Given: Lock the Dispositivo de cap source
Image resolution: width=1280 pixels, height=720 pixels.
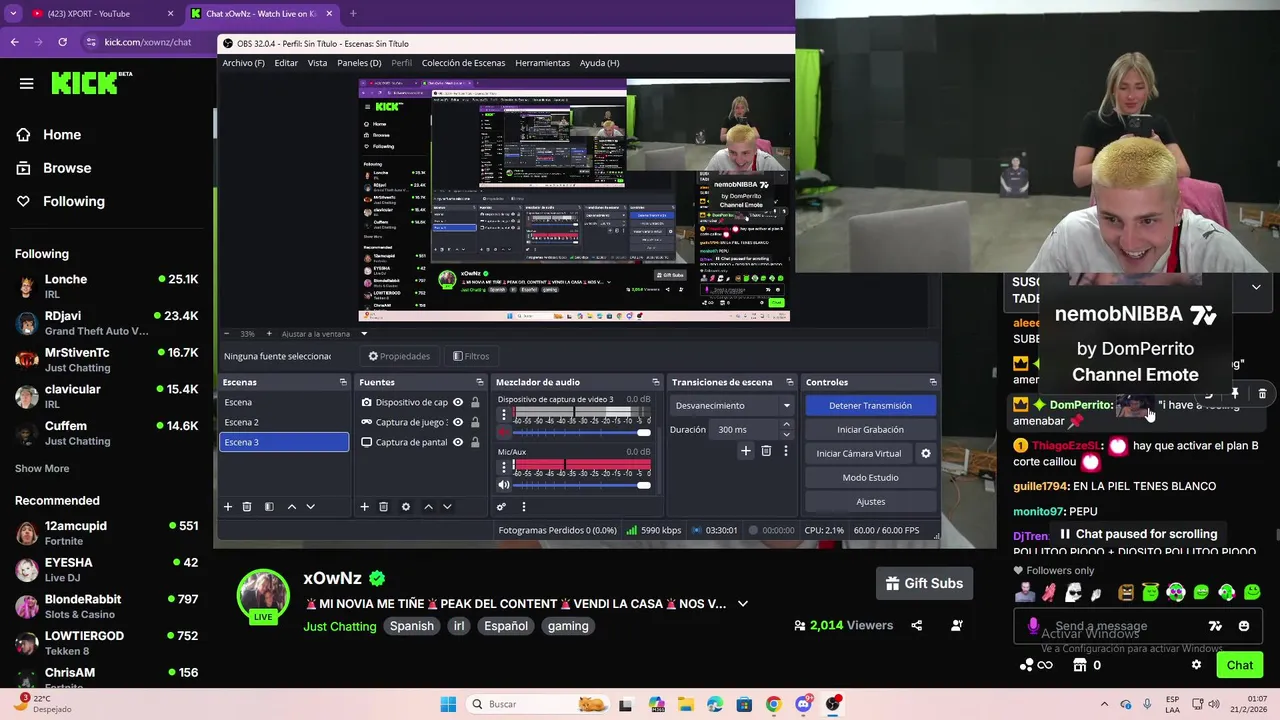Looking at the screenshot, I should 475,402.
